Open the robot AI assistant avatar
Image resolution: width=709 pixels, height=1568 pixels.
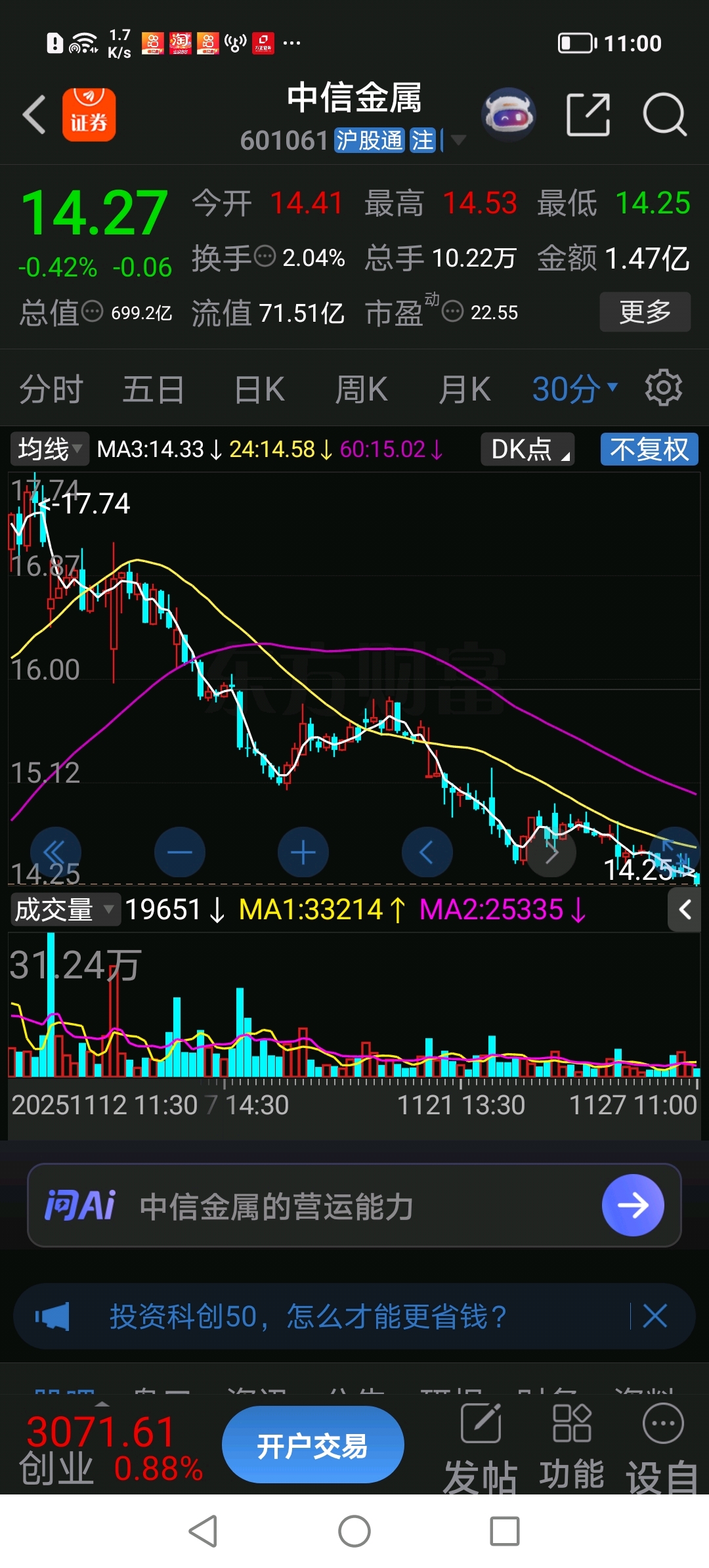tap(508, 114)
